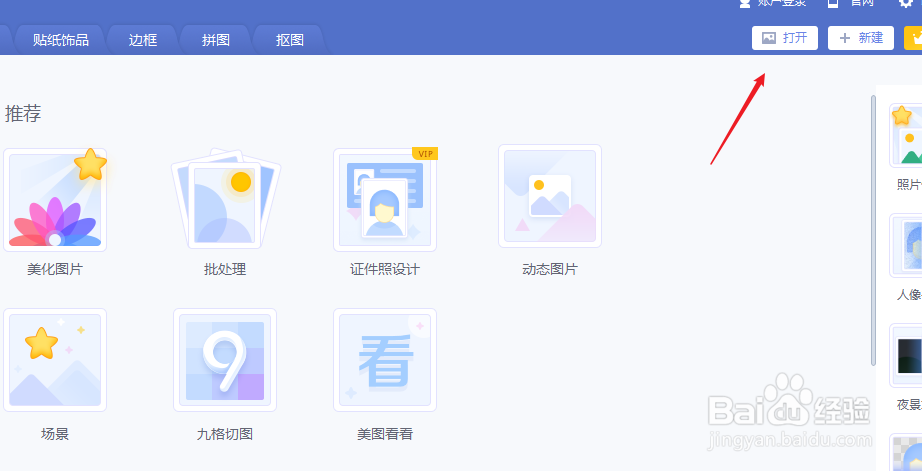Switch to the 边框 tab
The height and width of the screenshot is (471, 922).
pyautogui.click(x=143, y=40)
